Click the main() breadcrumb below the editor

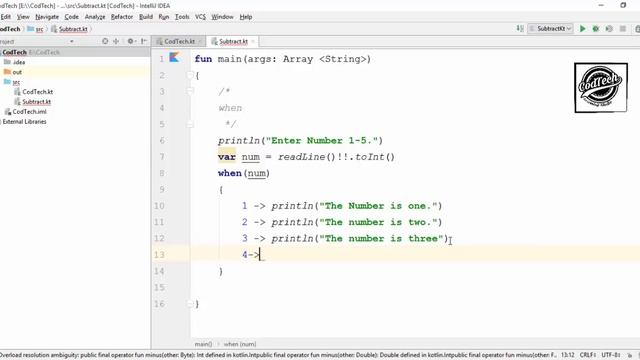pos(203,344)
